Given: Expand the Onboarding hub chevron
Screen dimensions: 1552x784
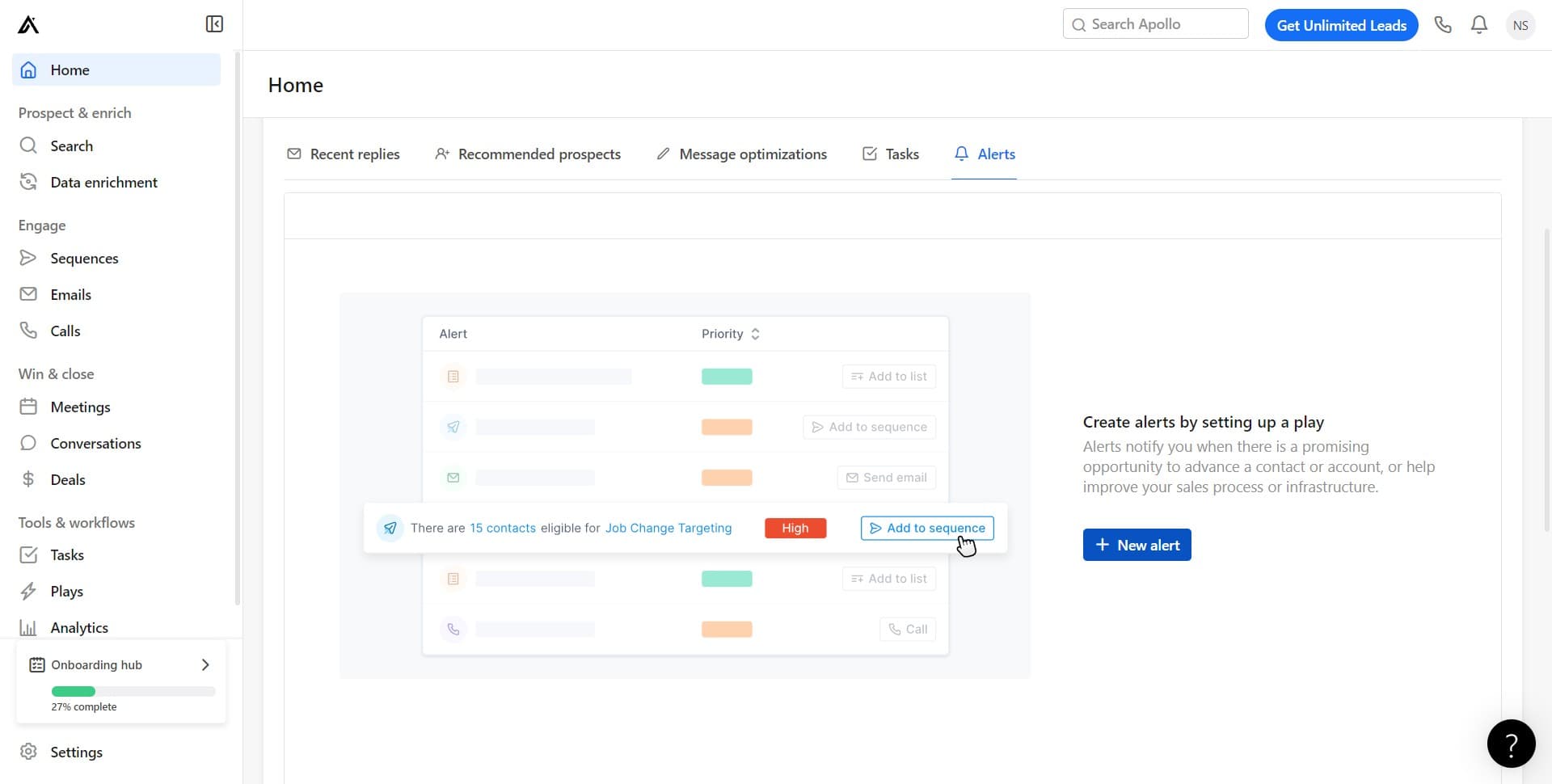Looking at the screenshot, I should tap(205, 664).
